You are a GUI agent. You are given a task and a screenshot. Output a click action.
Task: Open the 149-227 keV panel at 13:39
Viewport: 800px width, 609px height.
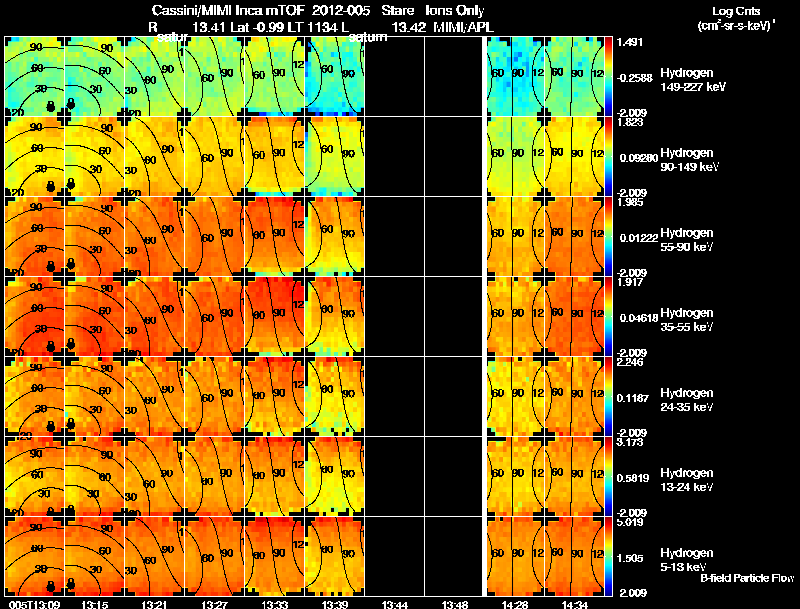point(335,77)
